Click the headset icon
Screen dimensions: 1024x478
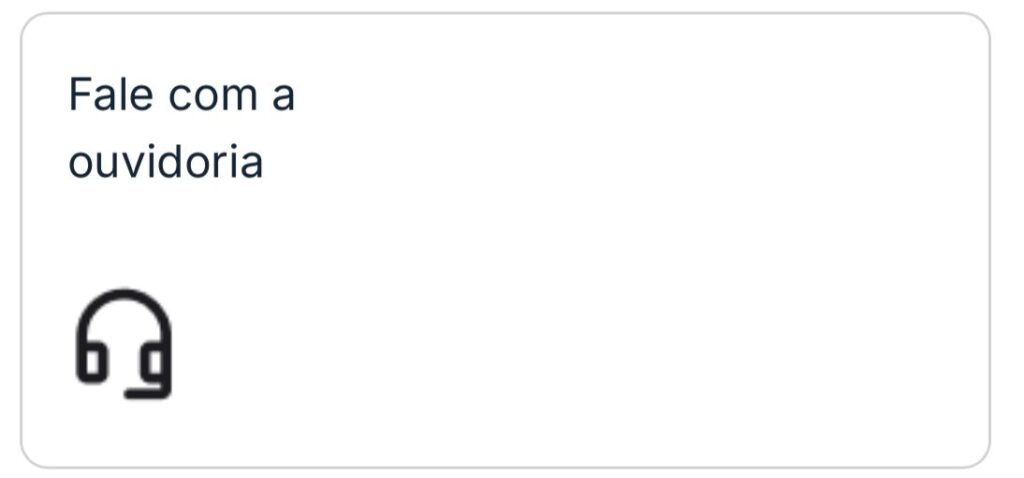[123, 343]
